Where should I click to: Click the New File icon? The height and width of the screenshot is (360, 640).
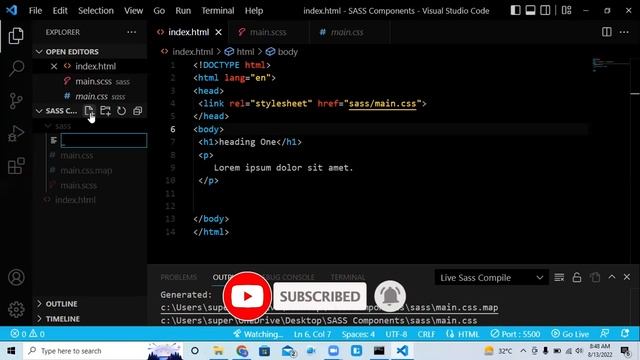pos(89,111)
